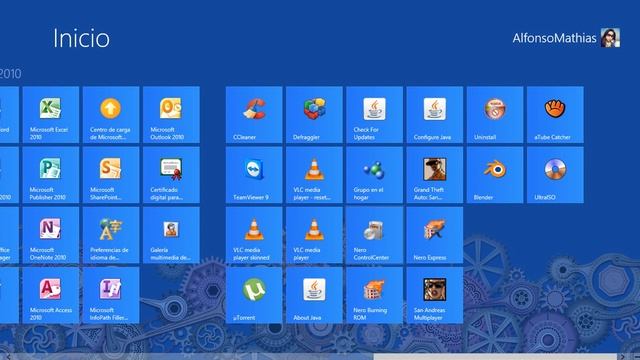This screenshot has width=640, height=360.
Task: Click the horizontal scrollbar right arrow
Action: tap(623, 357)
